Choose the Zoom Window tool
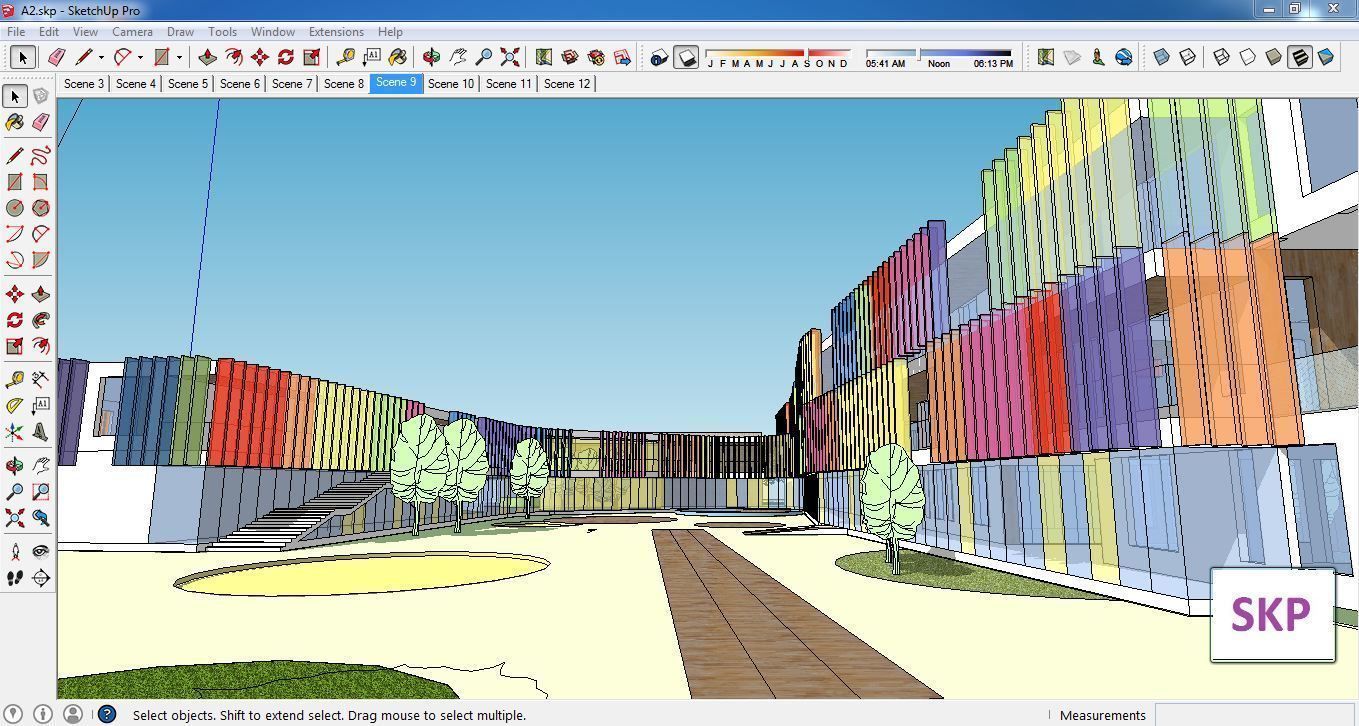 point(41,492)
